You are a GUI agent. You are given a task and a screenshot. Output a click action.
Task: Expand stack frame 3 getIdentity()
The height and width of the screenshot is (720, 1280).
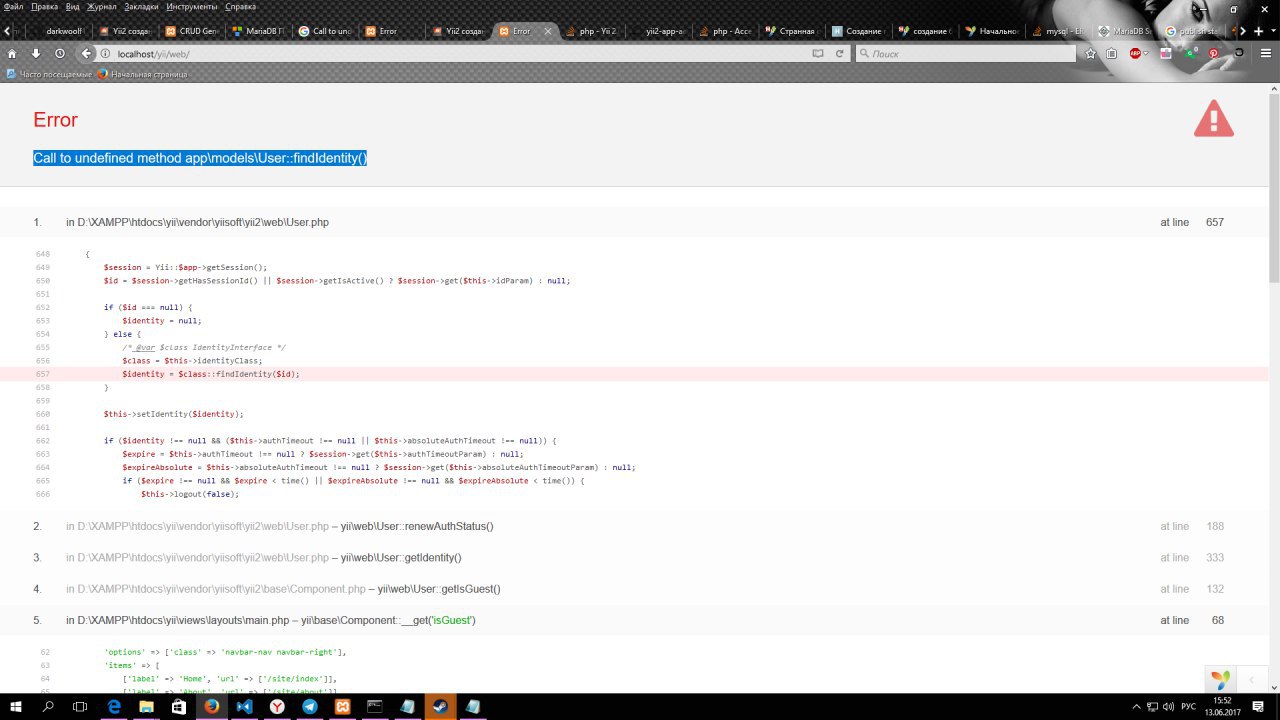tap(634, 557)
